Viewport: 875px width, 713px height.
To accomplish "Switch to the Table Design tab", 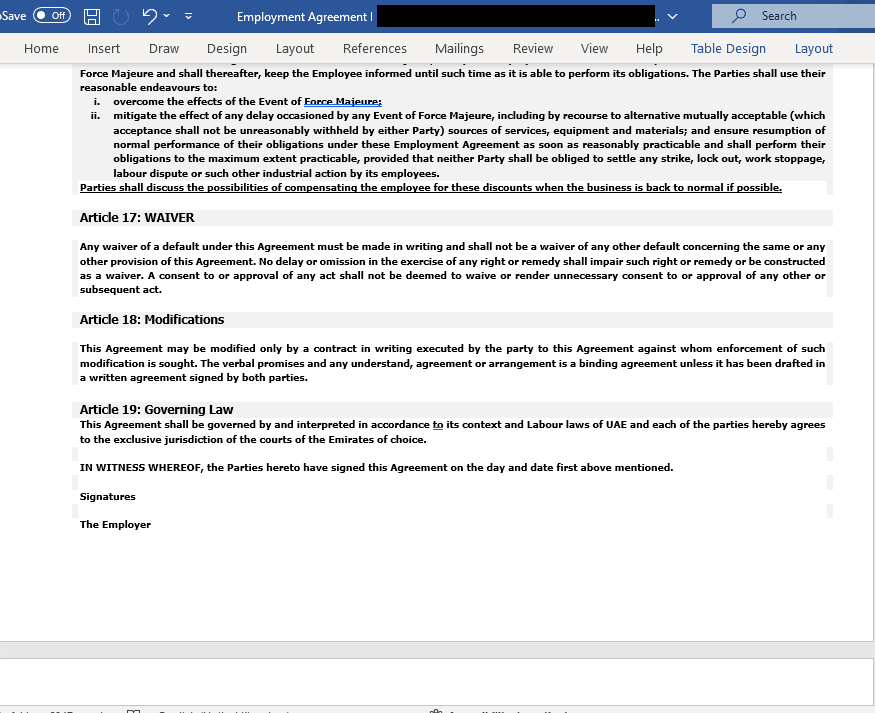I will pyautogui.click(x=728, y=49).
